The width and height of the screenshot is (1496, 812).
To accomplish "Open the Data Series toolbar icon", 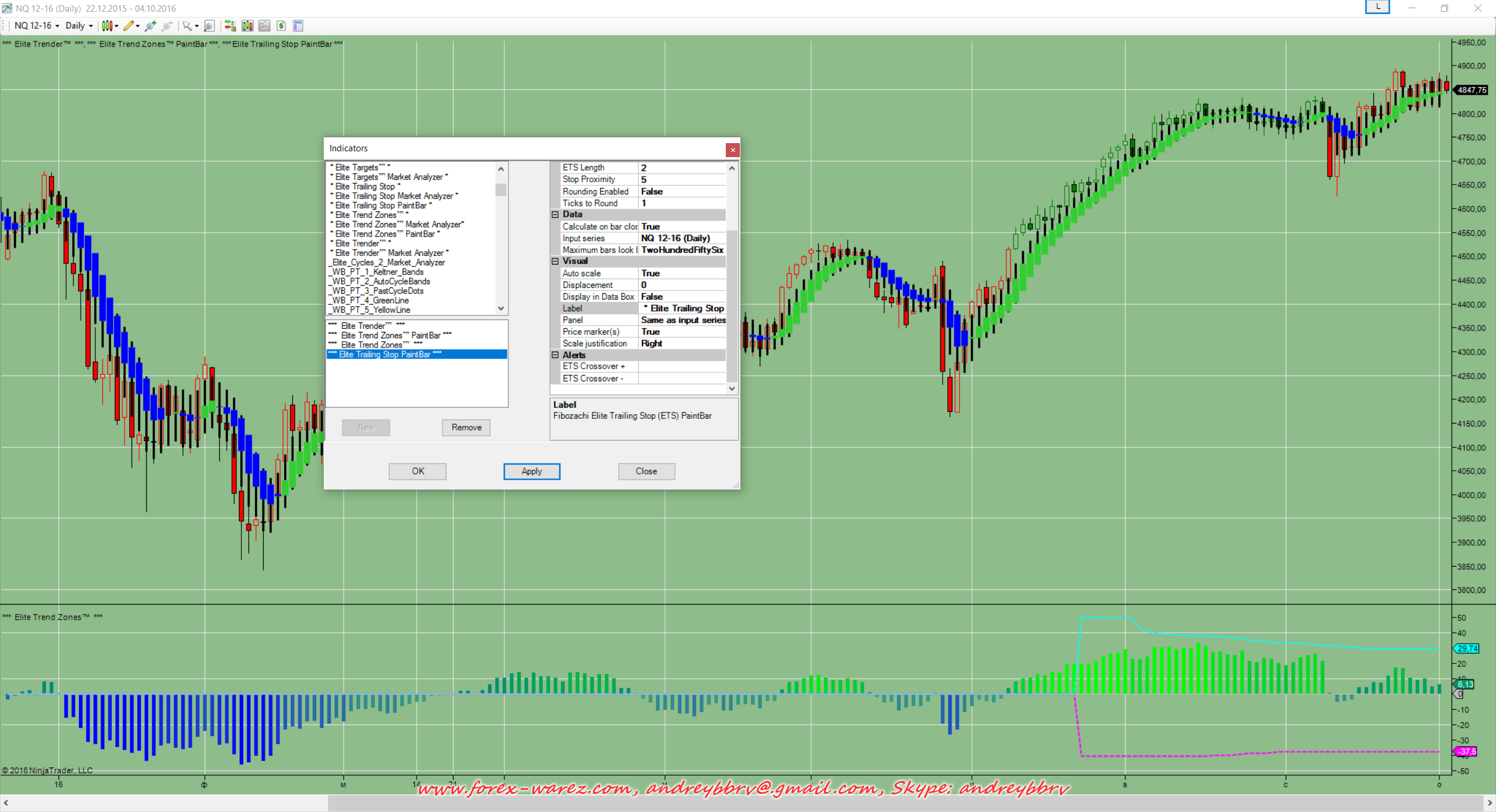I will pos(248,26).
